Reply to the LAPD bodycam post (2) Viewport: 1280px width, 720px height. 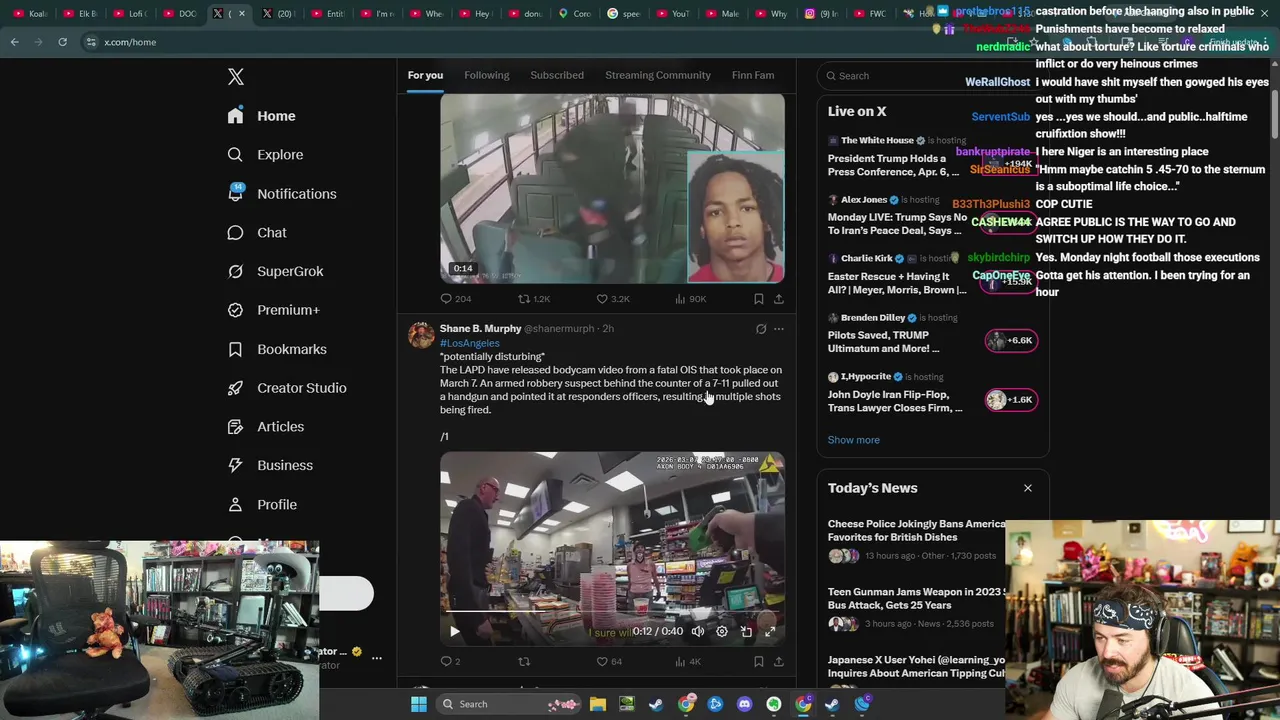tap(450, 661)
